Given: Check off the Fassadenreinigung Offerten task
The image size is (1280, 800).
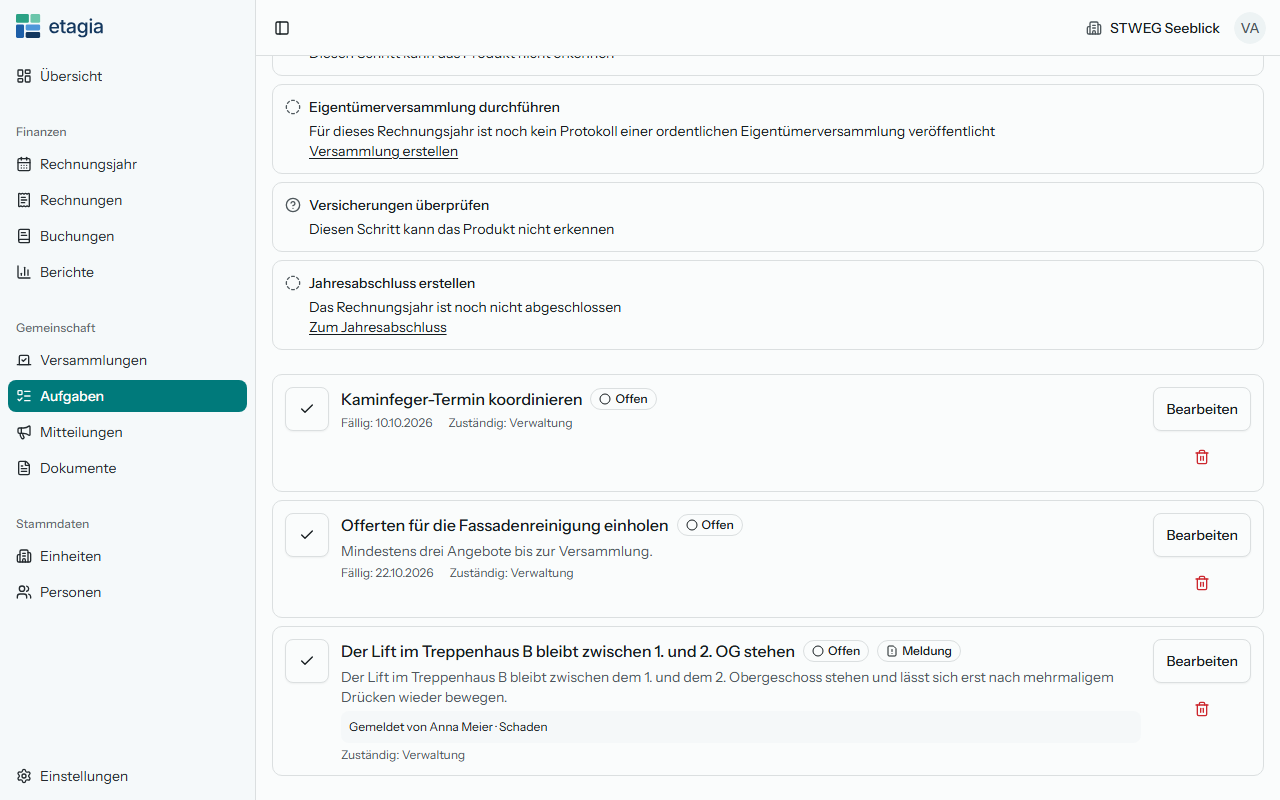Looking at the screenshot, I should tap(307, 535).
